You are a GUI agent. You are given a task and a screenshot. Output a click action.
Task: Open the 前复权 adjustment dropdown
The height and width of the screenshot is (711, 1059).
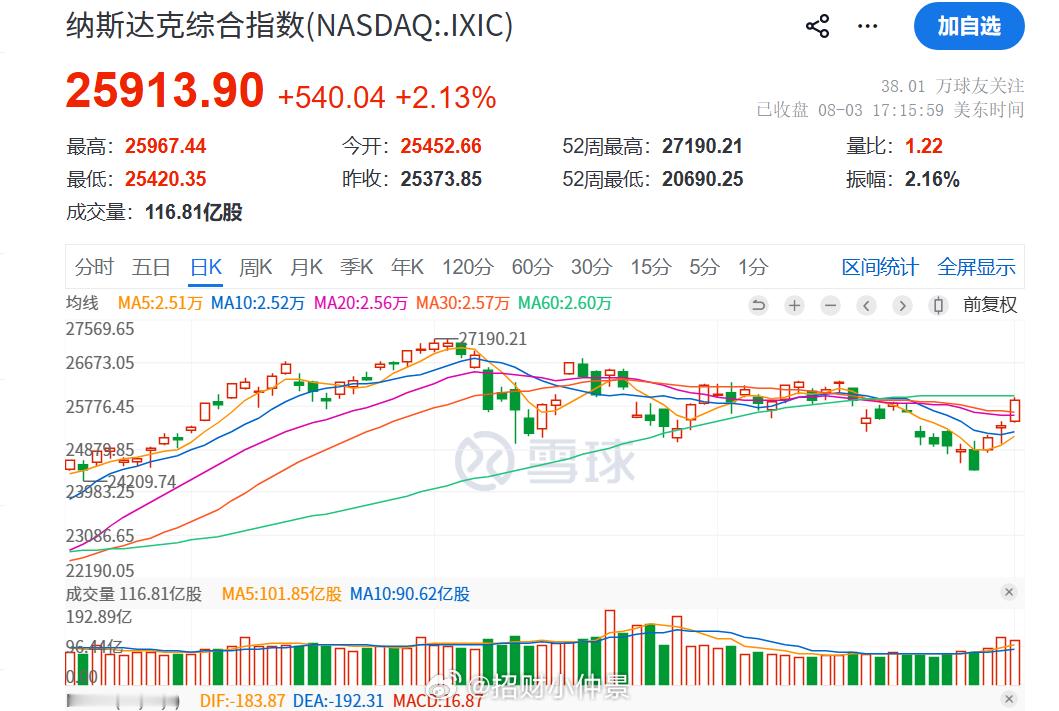(989, 305)
